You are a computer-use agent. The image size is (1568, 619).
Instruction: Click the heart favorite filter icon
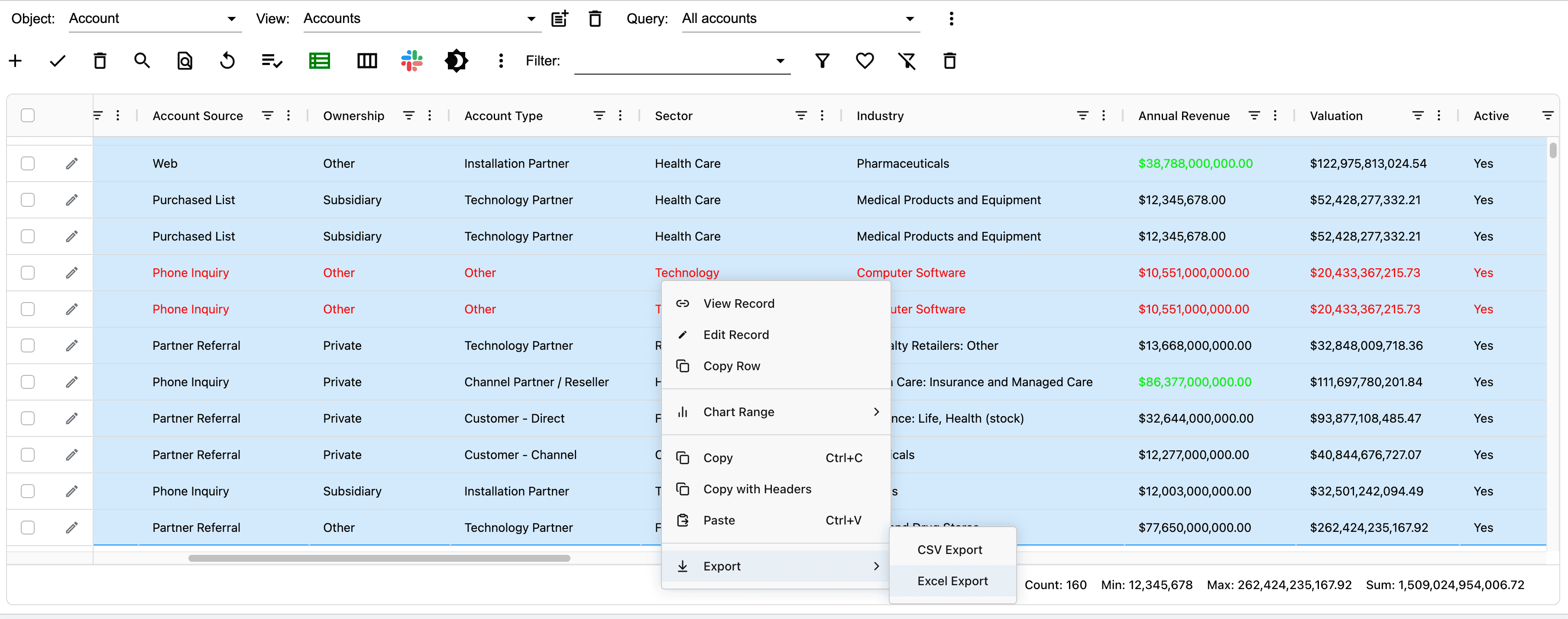[x=864, y=61]
